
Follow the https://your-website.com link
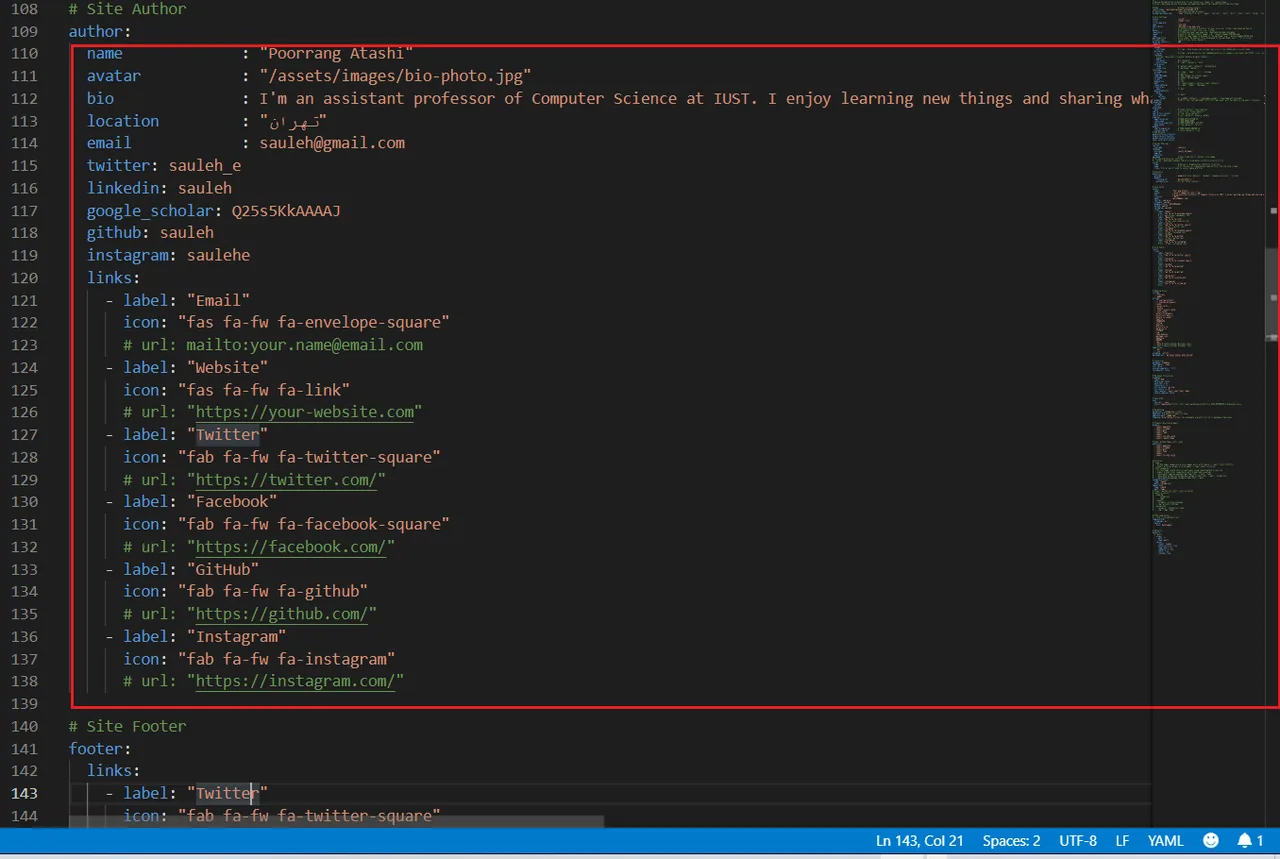[304, 412]
